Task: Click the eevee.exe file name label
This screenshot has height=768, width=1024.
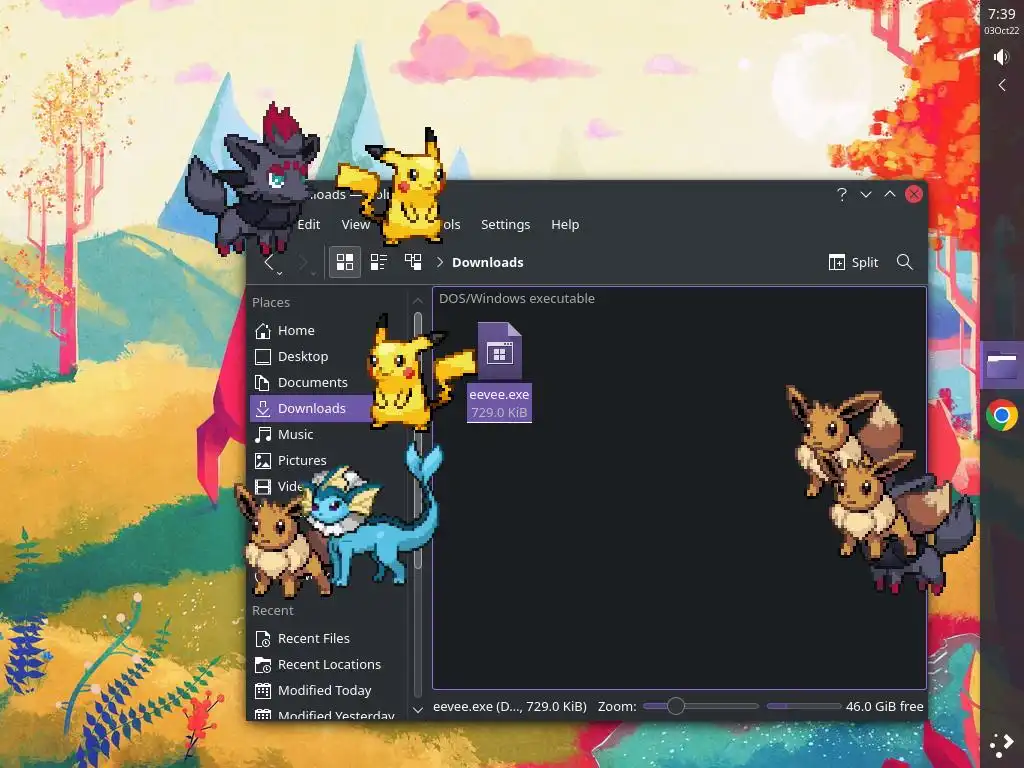Action: pyautogui.click(x=499, y=394)
